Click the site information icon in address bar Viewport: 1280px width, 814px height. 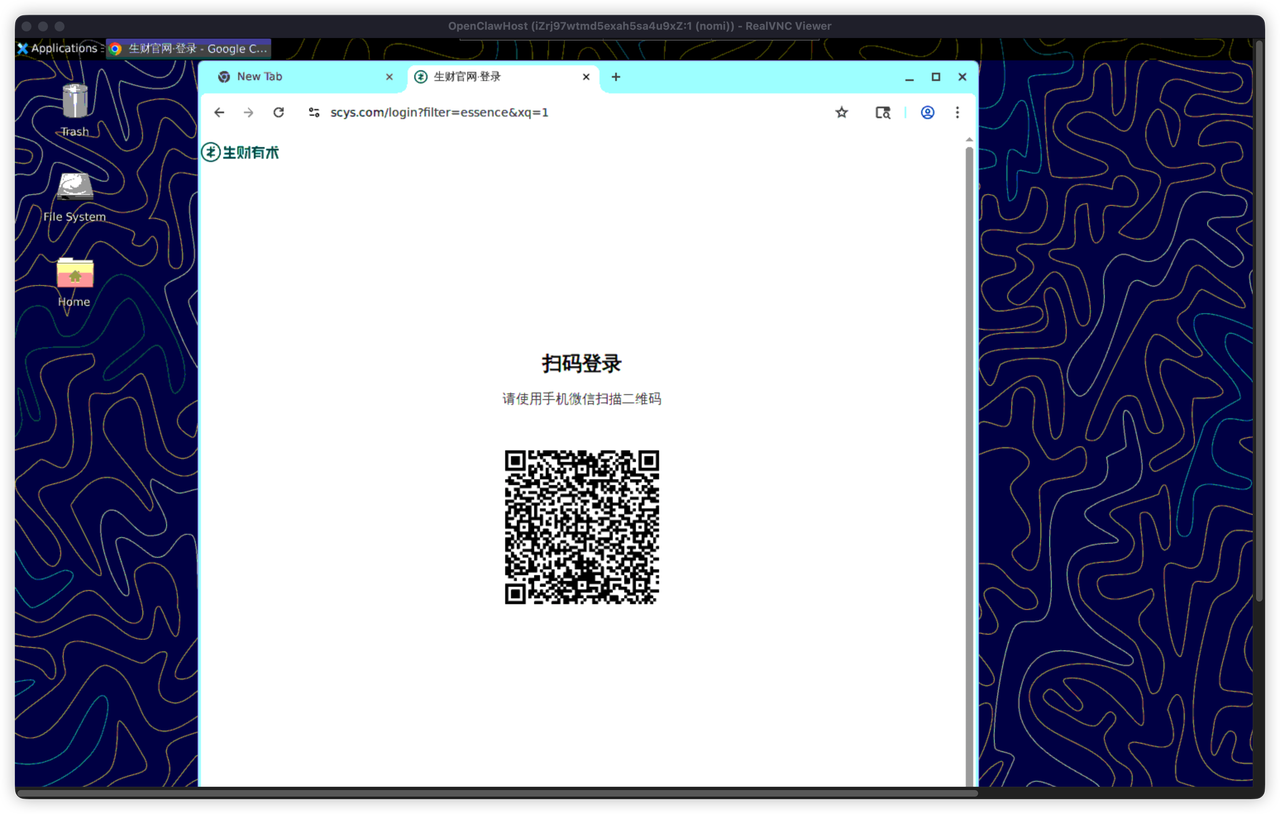click(314, 113)
